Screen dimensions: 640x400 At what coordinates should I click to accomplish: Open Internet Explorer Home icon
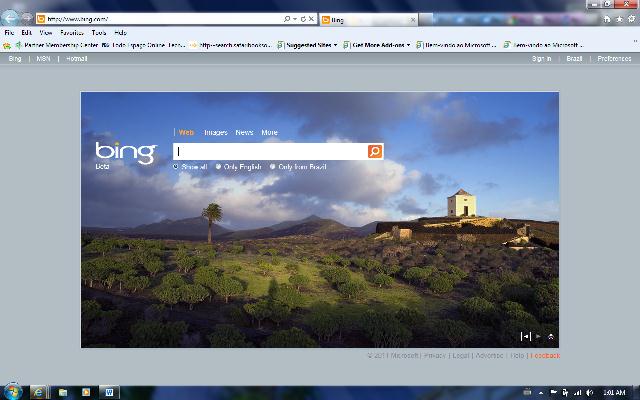[607, 19]
